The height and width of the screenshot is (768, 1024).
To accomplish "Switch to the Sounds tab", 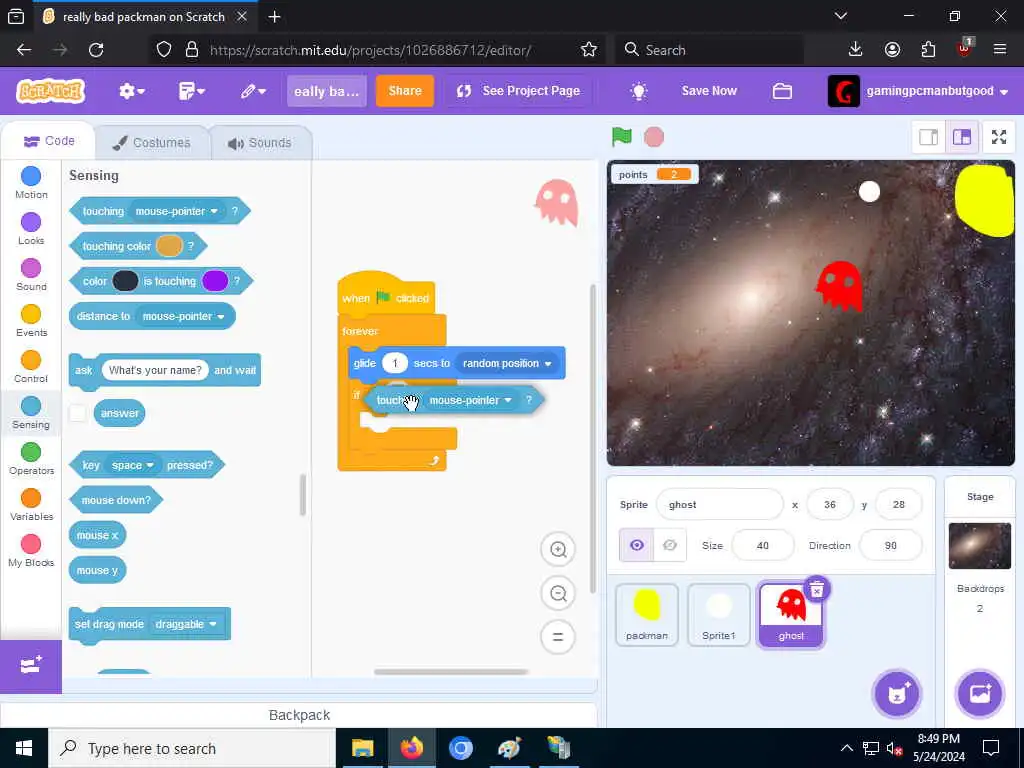I will 260,142.
